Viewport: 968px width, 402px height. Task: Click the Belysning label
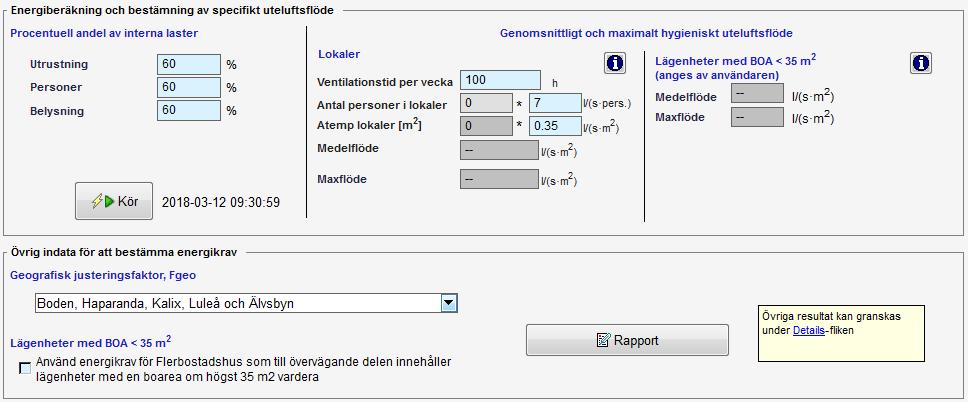(x=57, y=112)
